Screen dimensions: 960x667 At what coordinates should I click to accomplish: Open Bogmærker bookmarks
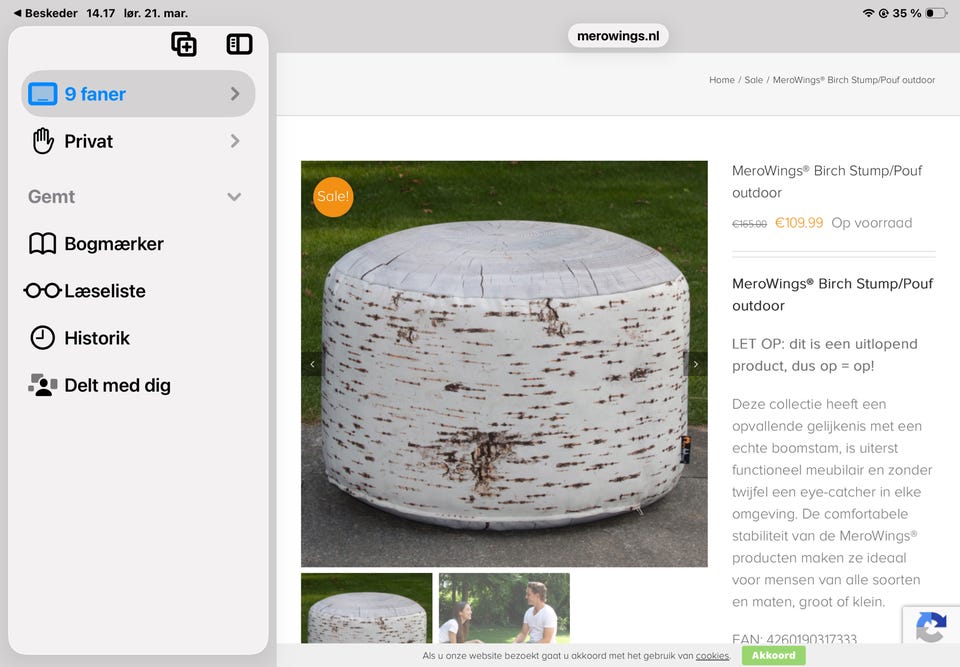(138, 244)
